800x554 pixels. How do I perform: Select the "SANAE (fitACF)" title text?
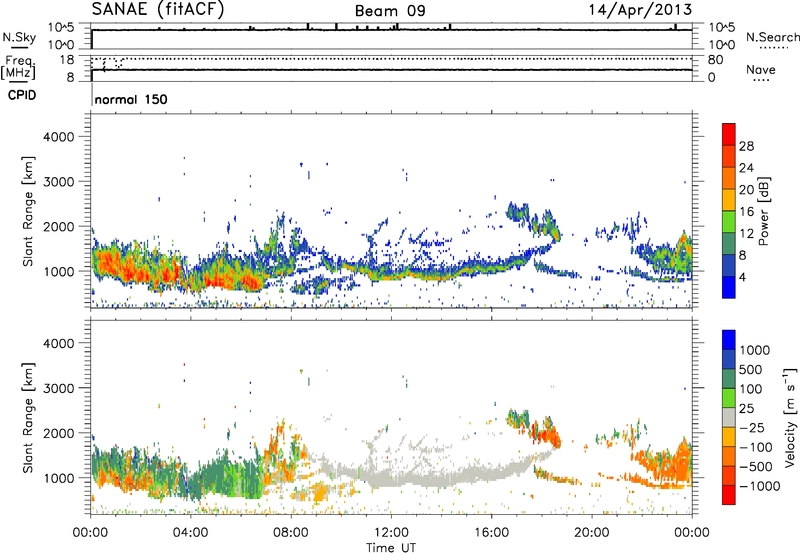point(158,9)
